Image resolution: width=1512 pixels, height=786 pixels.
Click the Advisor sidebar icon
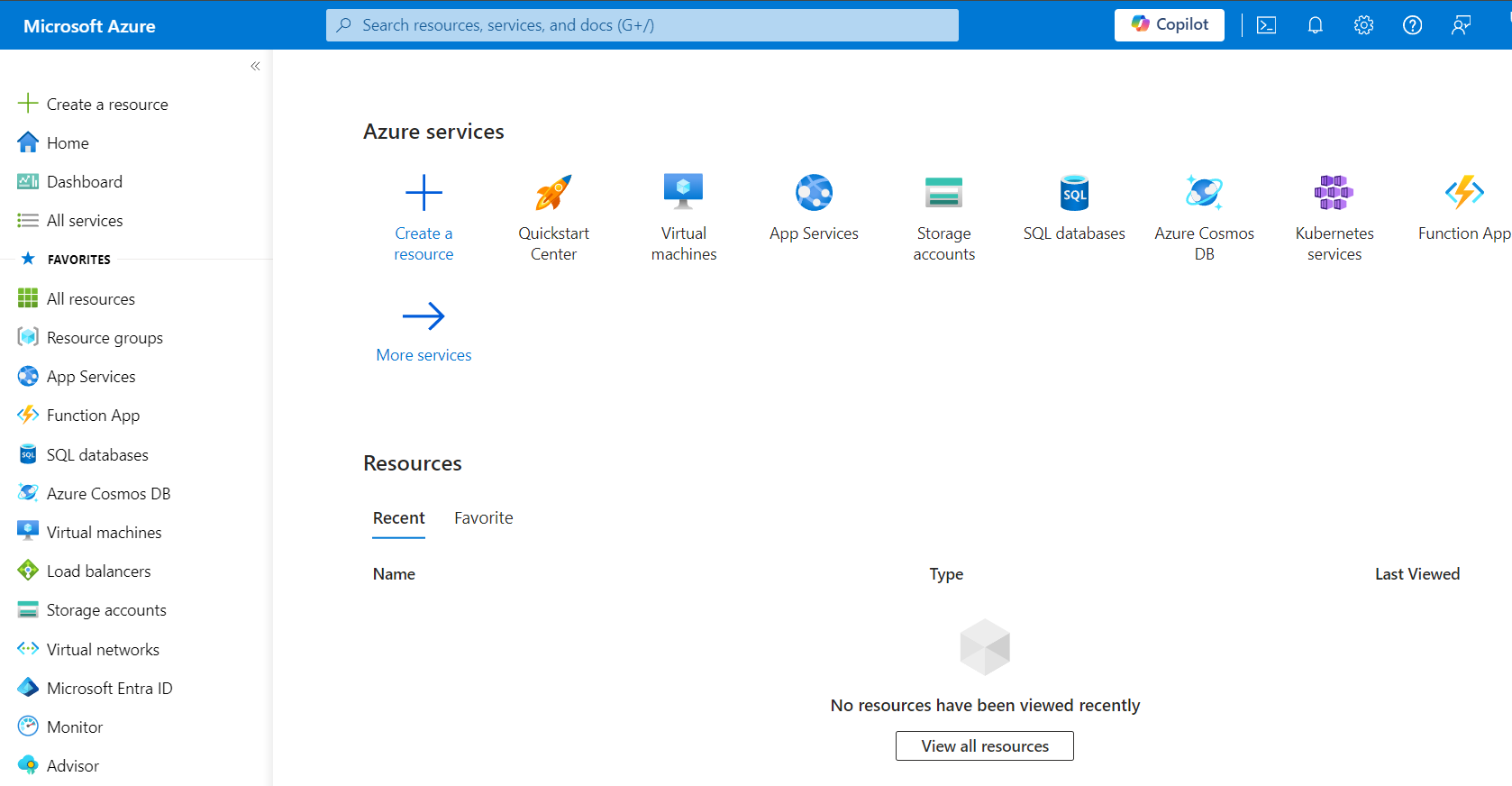pos(28,765)
